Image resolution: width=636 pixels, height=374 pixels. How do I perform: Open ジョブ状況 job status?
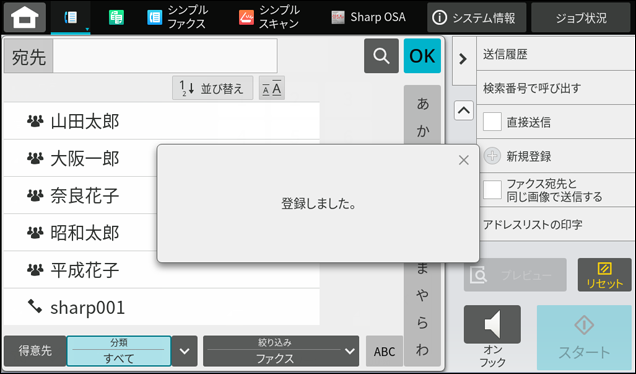point(581,17)
